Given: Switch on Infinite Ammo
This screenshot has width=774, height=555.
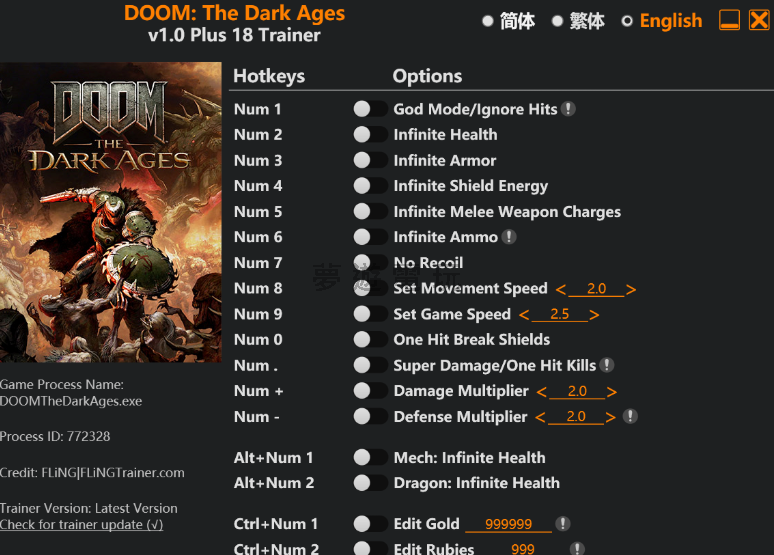Looking at the screenshot, I should tap(370, 237).
